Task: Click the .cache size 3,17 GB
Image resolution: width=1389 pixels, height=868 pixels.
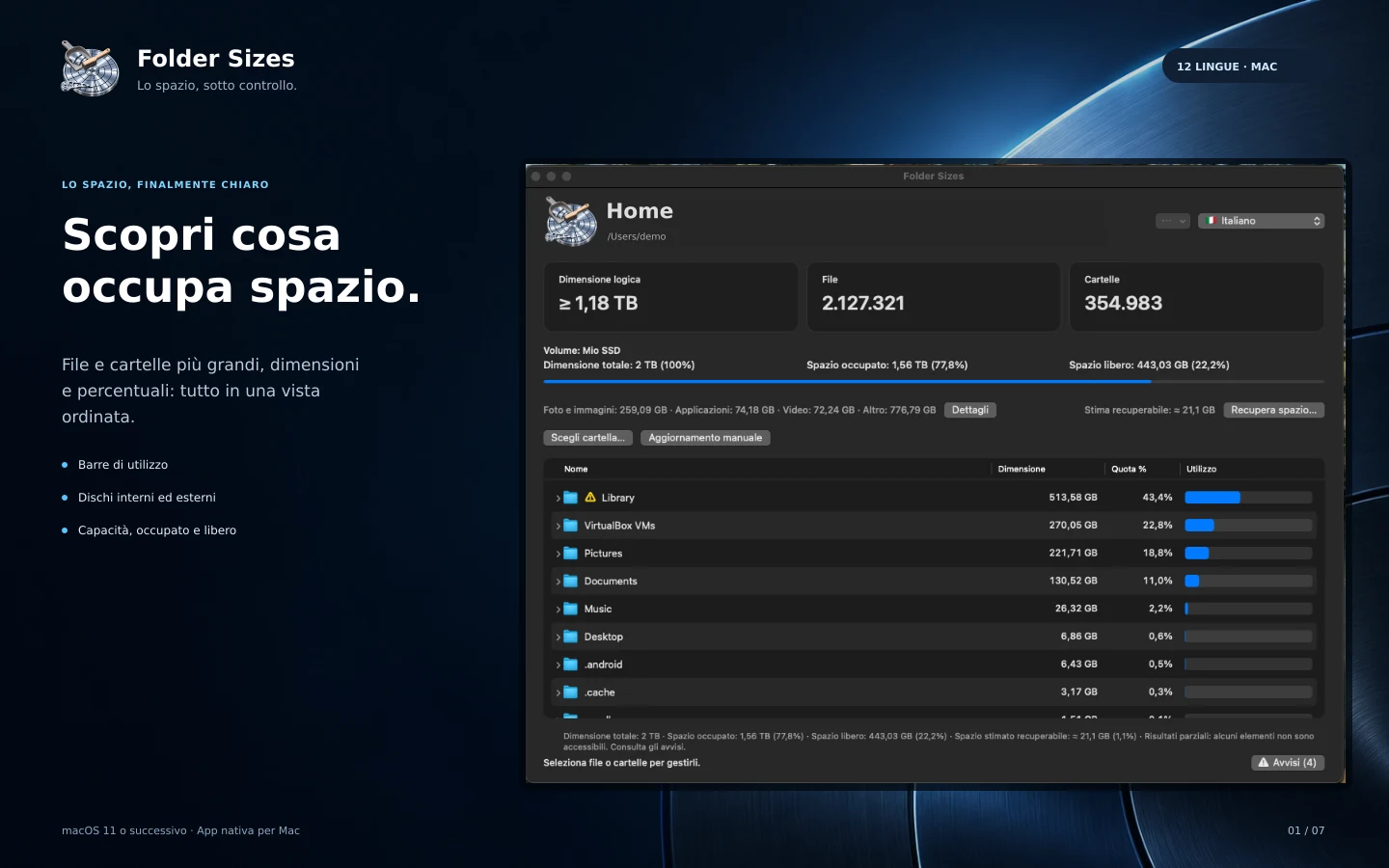Action: [x=1078, y=692]
